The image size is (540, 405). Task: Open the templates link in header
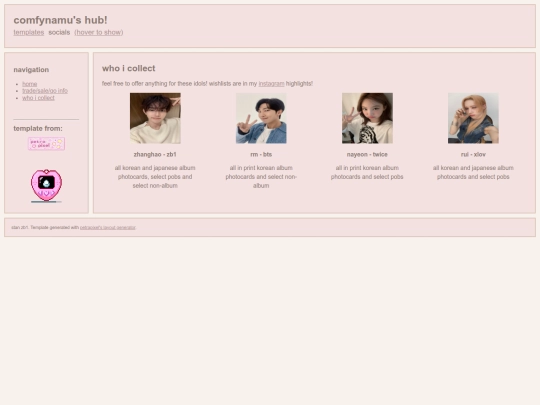pos(29,32)
